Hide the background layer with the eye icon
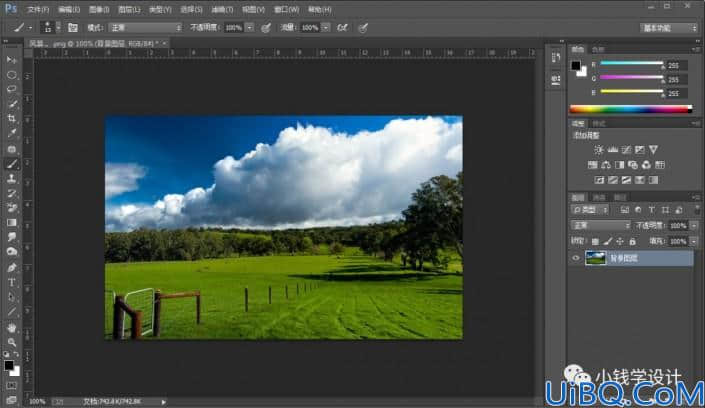This screenshot has width=705, height=408. click(576, 258)
